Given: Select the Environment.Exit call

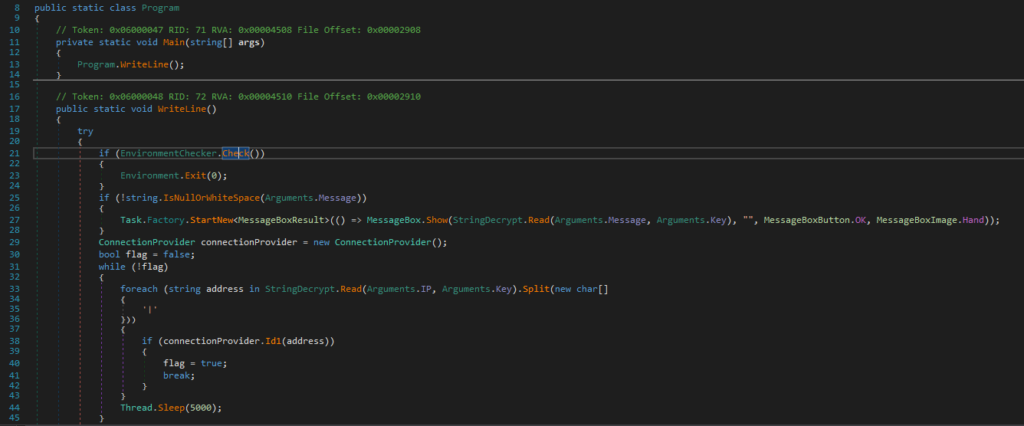Looking at the screenshot, I should [x=174, y=176].
